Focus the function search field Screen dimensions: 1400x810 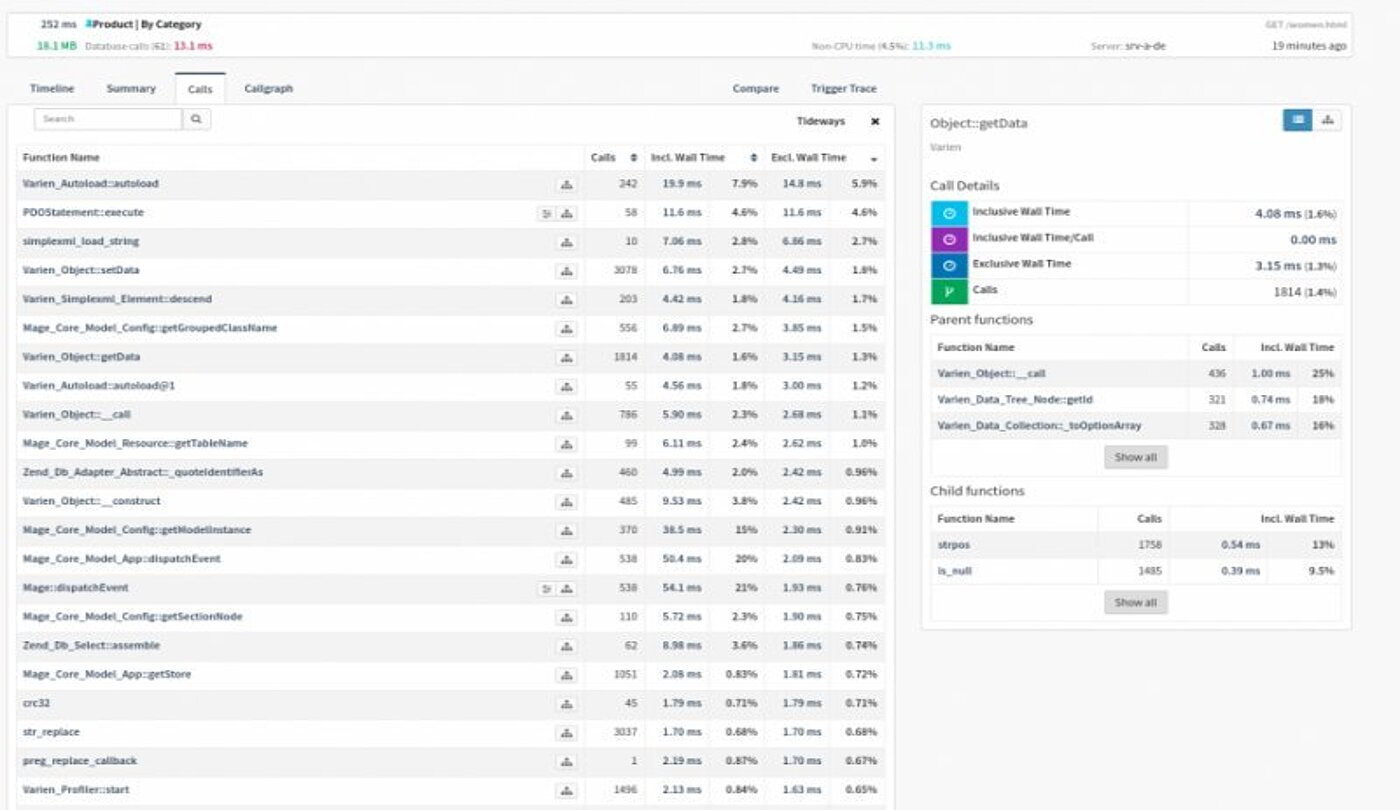coord(108,119)
